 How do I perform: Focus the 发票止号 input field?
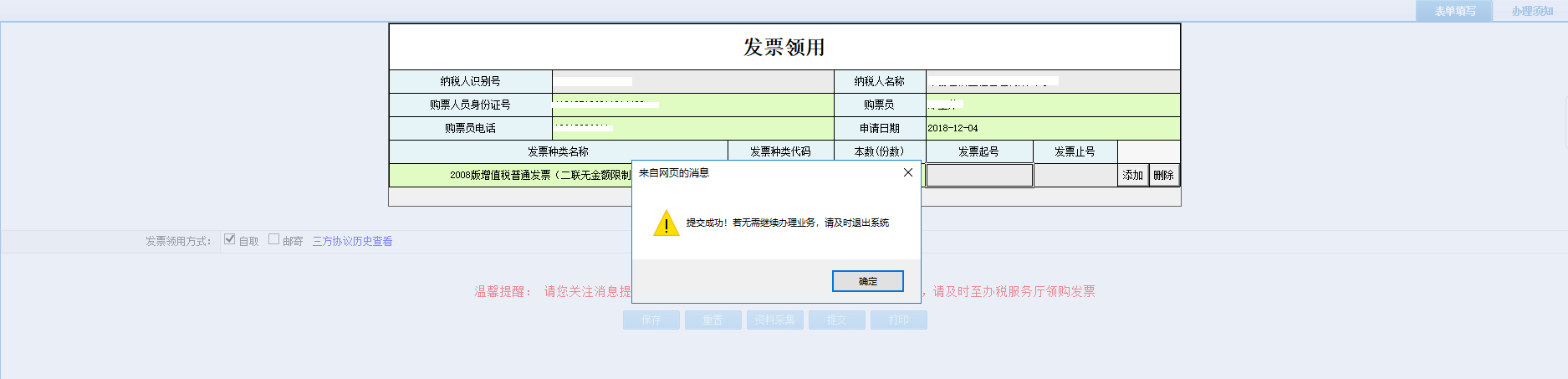(1075, 175)
